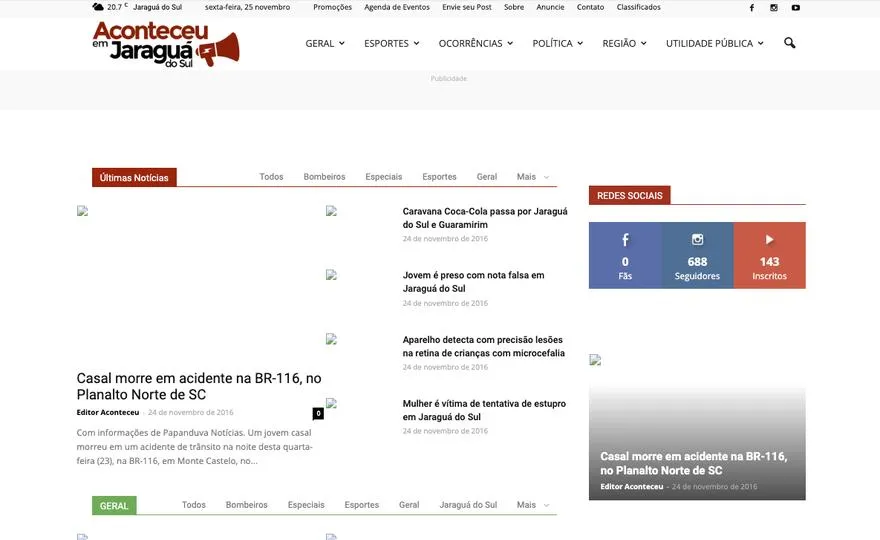880x540 pixels.
Task: Open sidebar Casal morre em acidente card title
Action: (x=694, y=463)
